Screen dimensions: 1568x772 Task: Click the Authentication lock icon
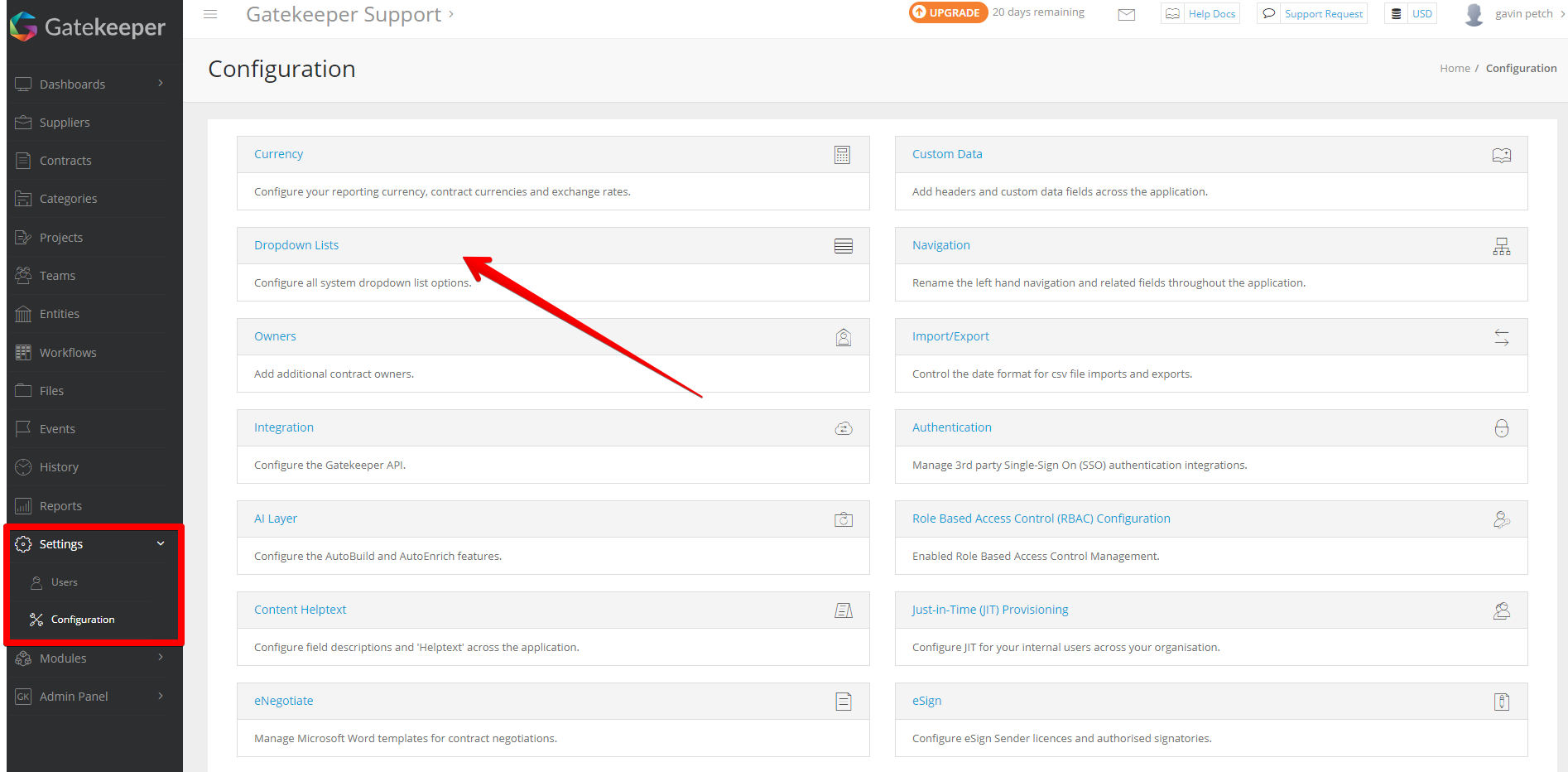(x=1501, y=428)
